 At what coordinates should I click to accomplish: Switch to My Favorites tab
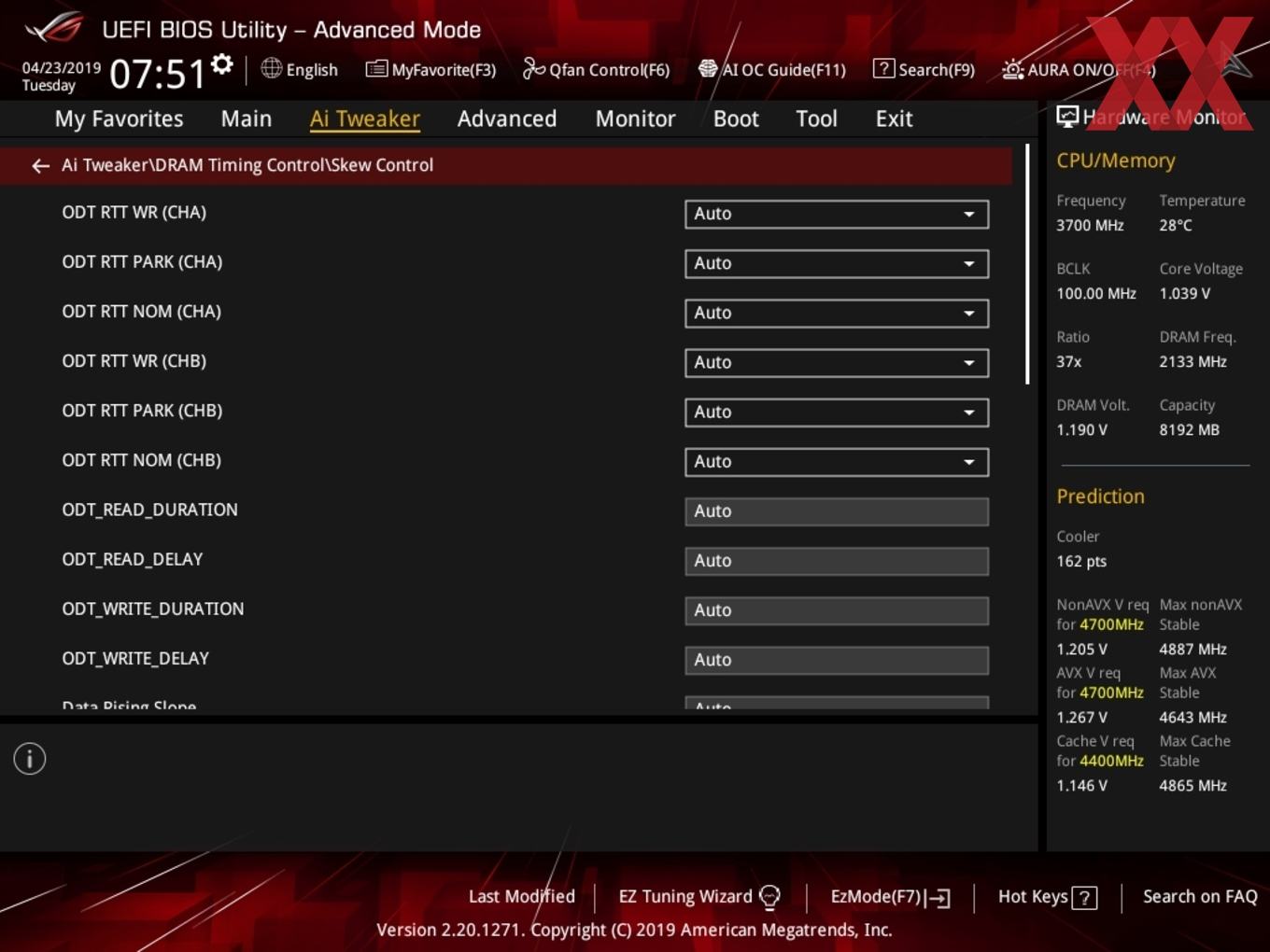tap(119, 119)
